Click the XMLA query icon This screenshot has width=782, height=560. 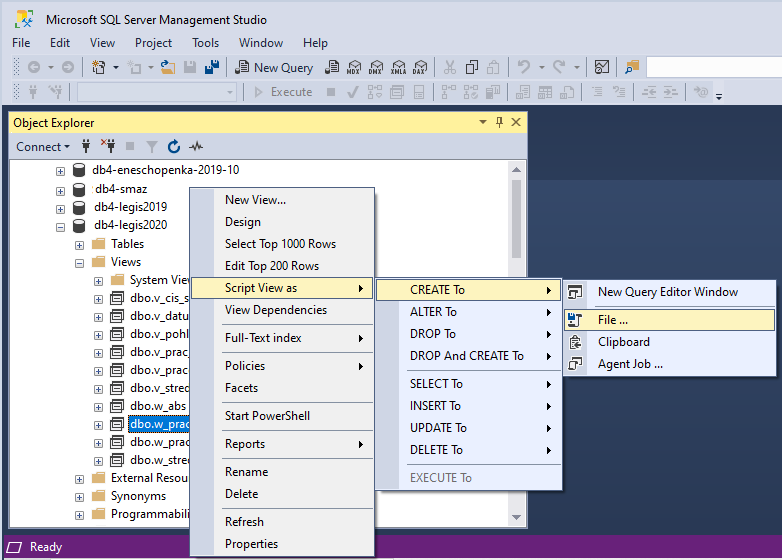[x=398, y=67]
